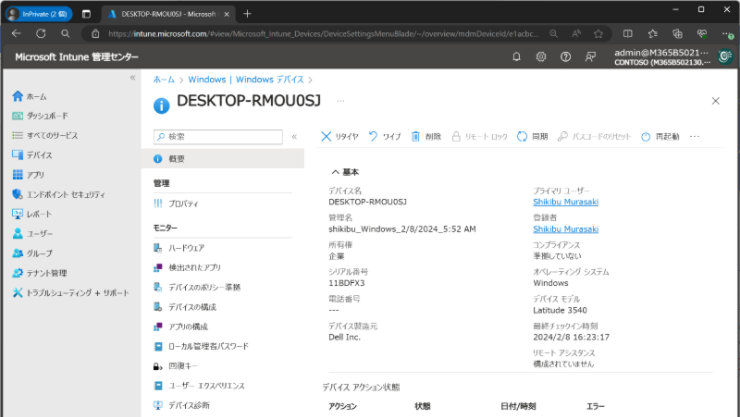Click the 検索 search field
The image size is (740, 417).
[218, 137]
